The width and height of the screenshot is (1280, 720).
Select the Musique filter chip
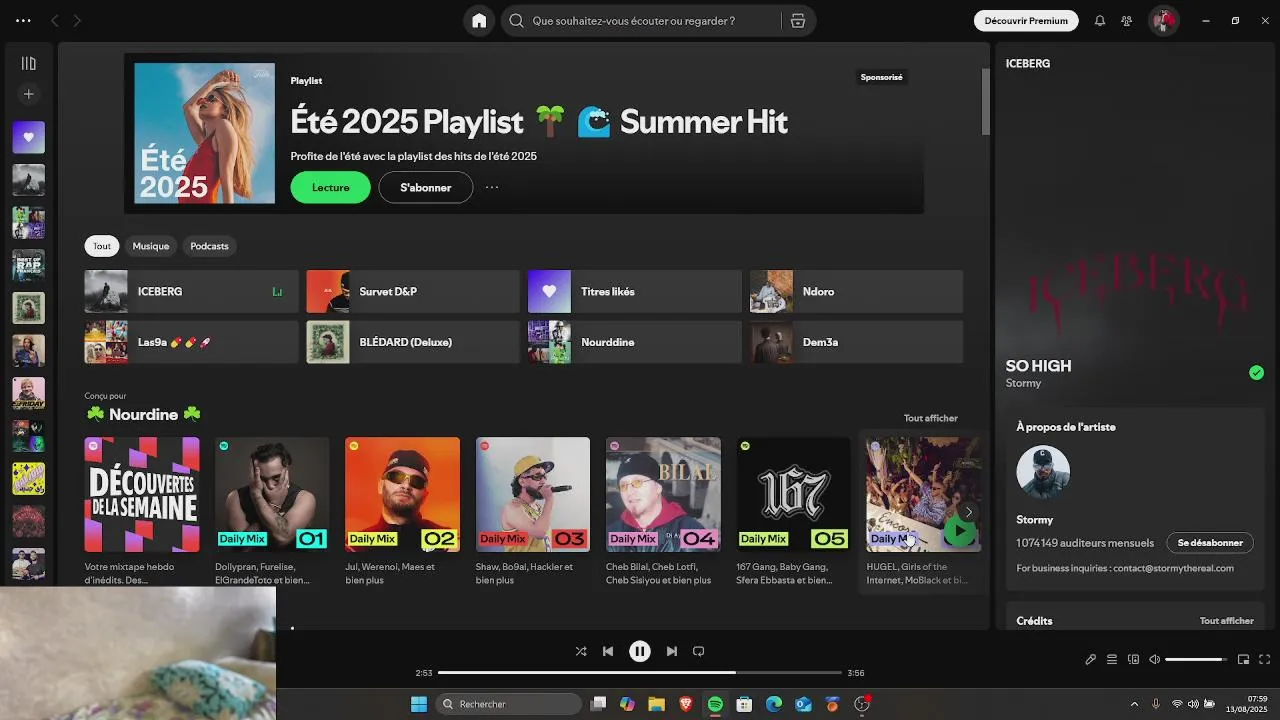(151, 246)
